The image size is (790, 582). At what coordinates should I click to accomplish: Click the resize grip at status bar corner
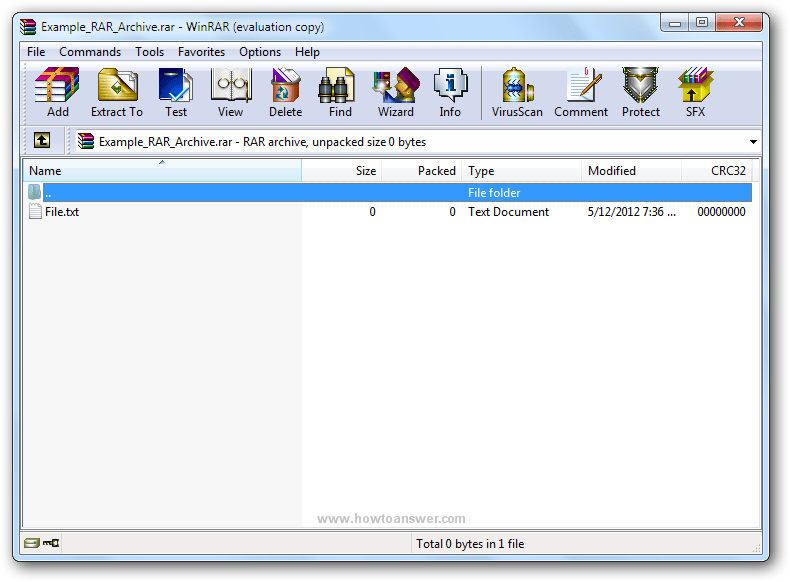pyautogui.click(x=756, y=548)
